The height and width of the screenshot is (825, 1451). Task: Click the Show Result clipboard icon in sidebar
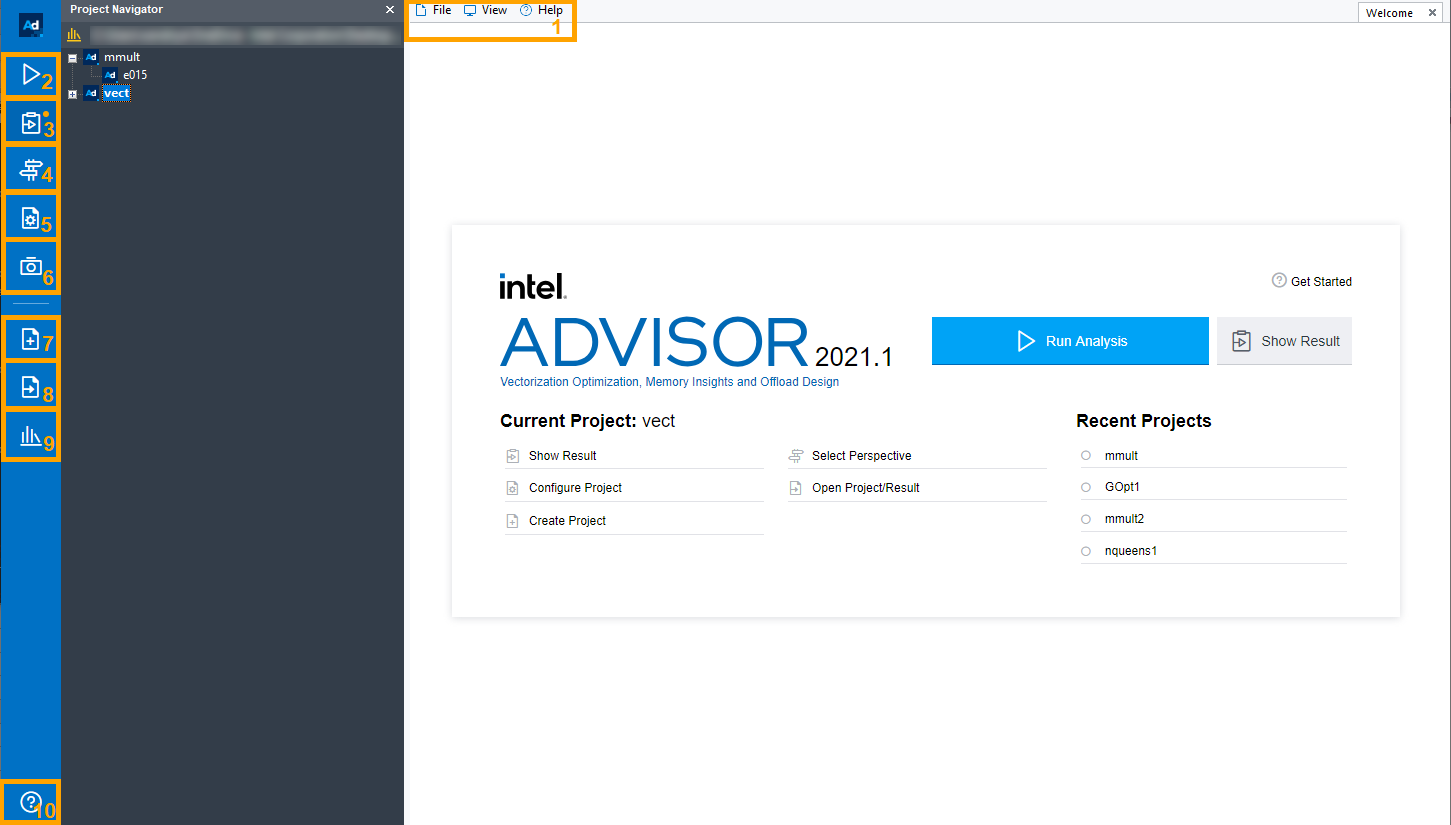31,124
